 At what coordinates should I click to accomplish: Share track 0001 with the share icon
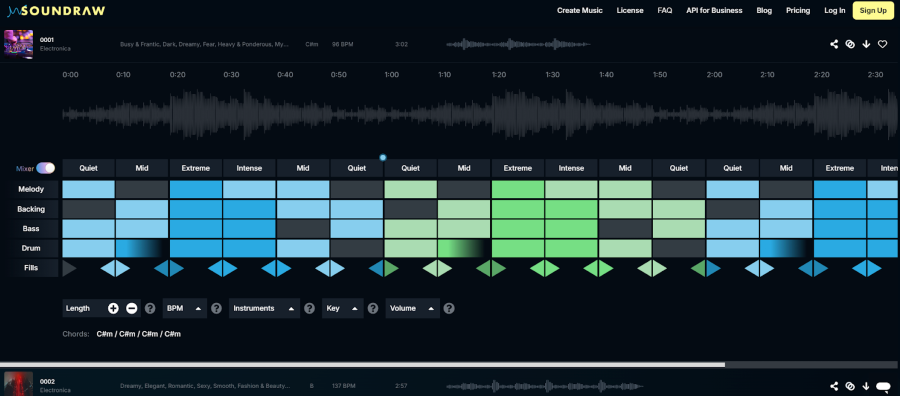[x=834, y=44]
